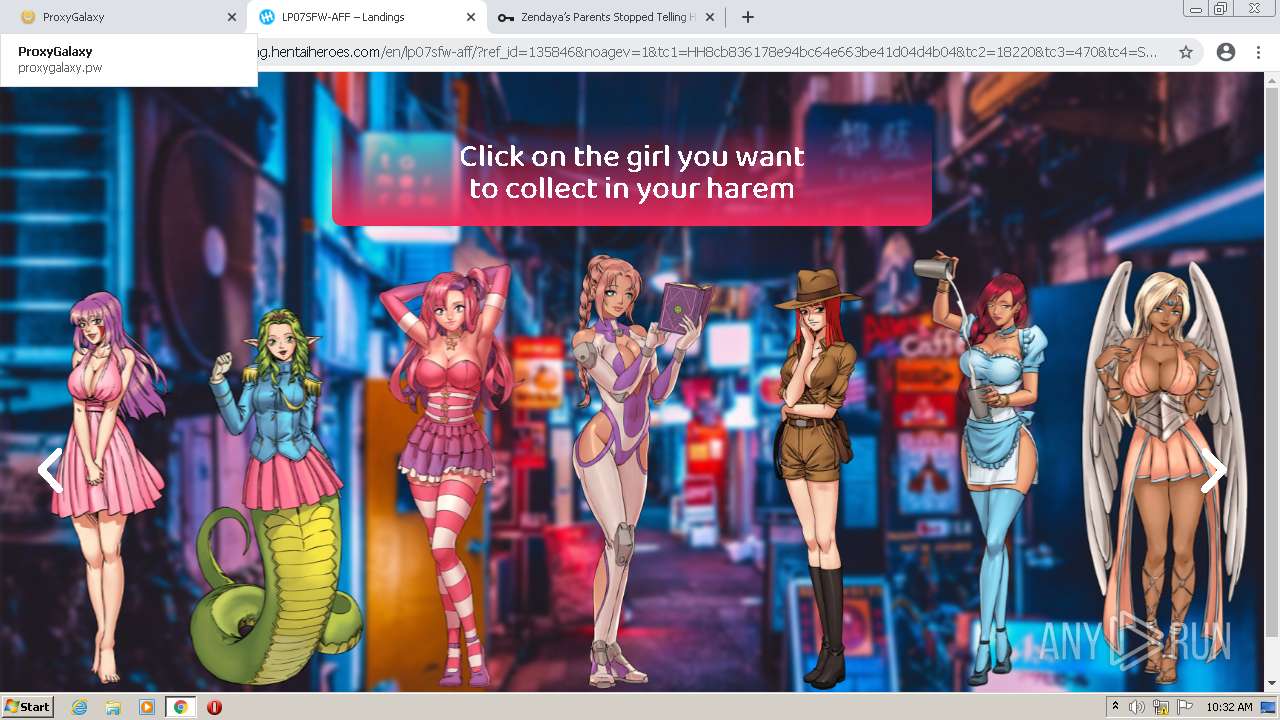Restore down the Chrome window
The width and height of the screenshot is (1280, 720).
1221,8
